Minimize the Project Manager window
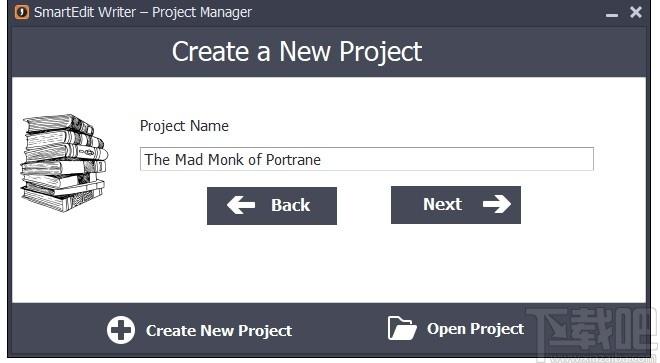 [612, 15]
